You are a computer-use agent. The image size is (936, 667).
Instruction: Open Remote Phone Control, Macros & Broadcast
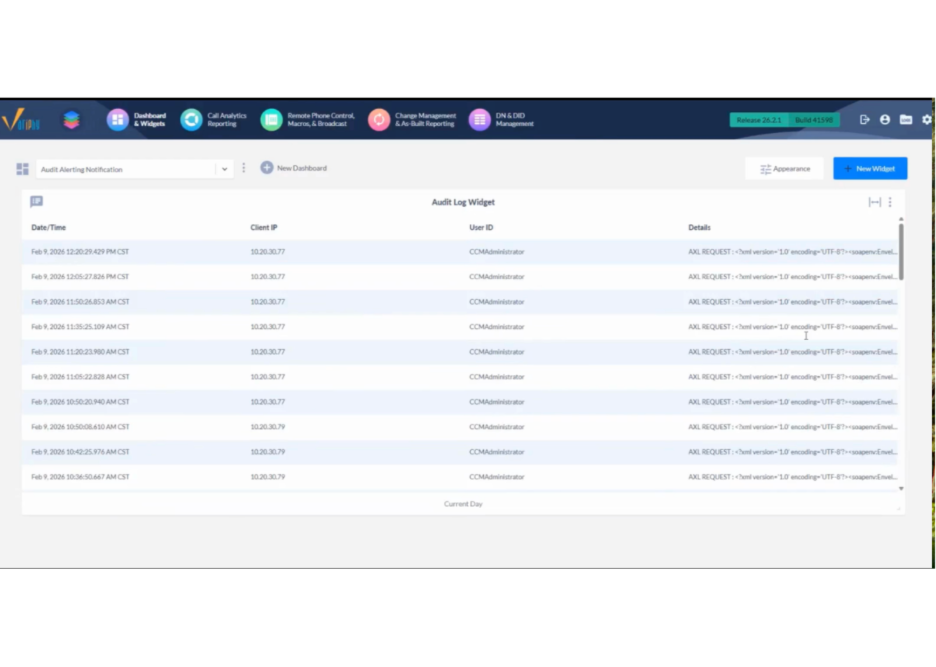tap(308, 120)
